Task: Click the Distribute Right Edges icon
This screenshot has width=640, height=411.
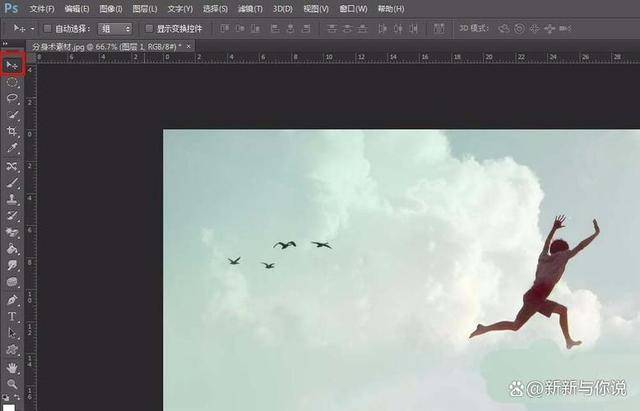Action: tap(413, 29)
